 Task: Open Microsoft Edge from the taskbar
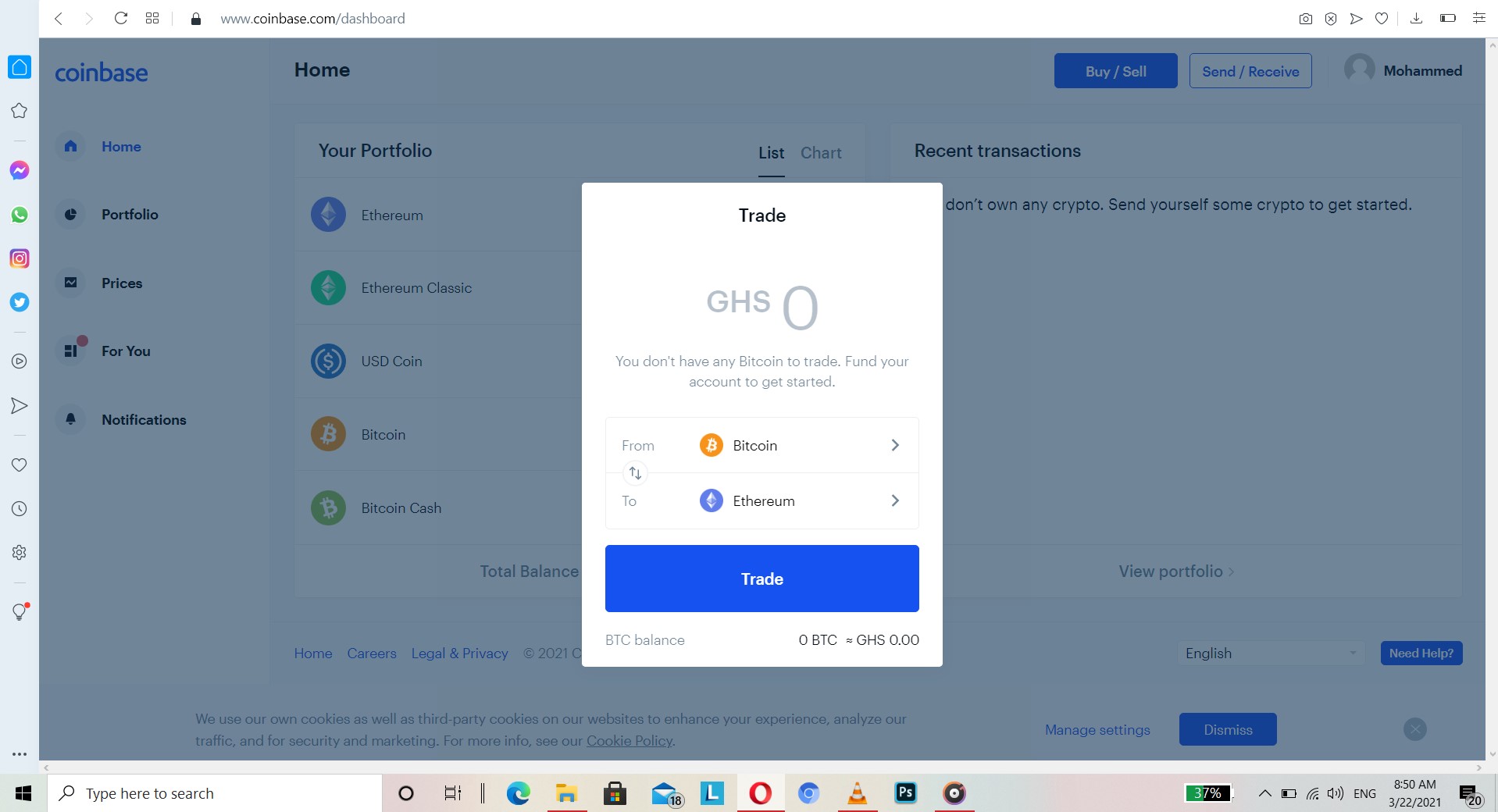[518, 793]
